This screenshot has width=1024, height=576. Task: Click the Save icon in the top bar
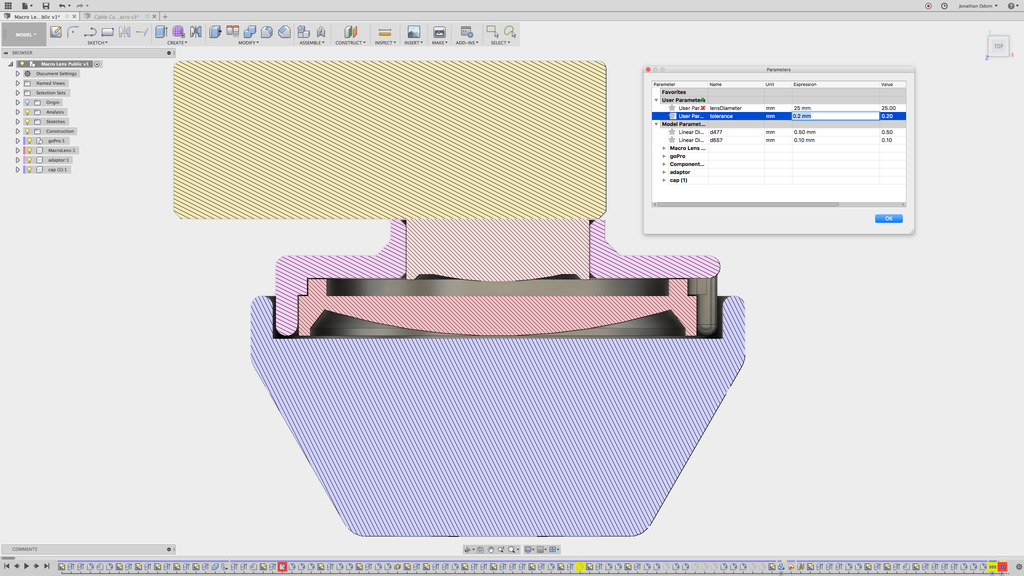(45, 6)
